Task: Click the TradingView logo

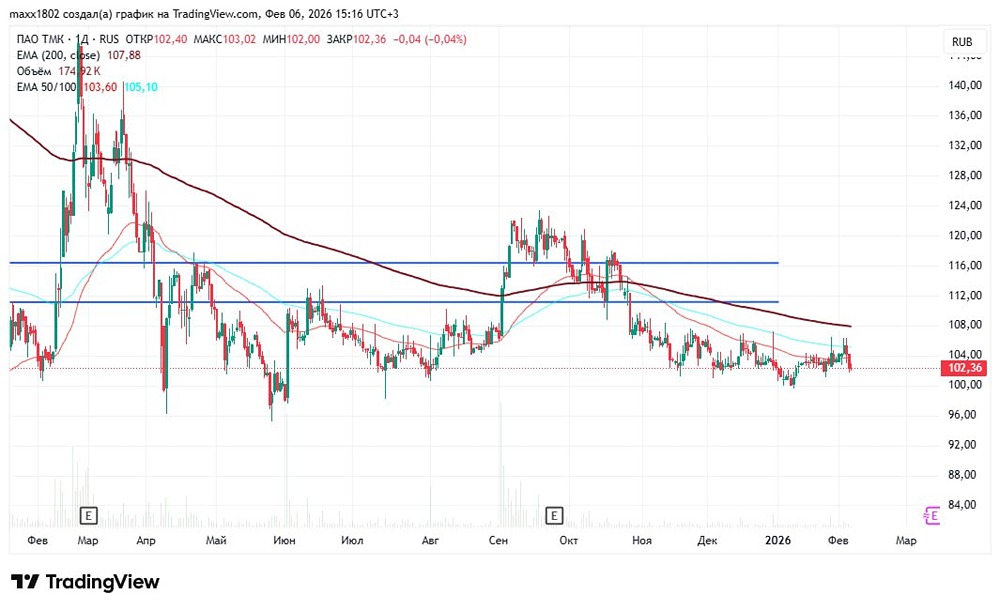Action: (85, 581)
